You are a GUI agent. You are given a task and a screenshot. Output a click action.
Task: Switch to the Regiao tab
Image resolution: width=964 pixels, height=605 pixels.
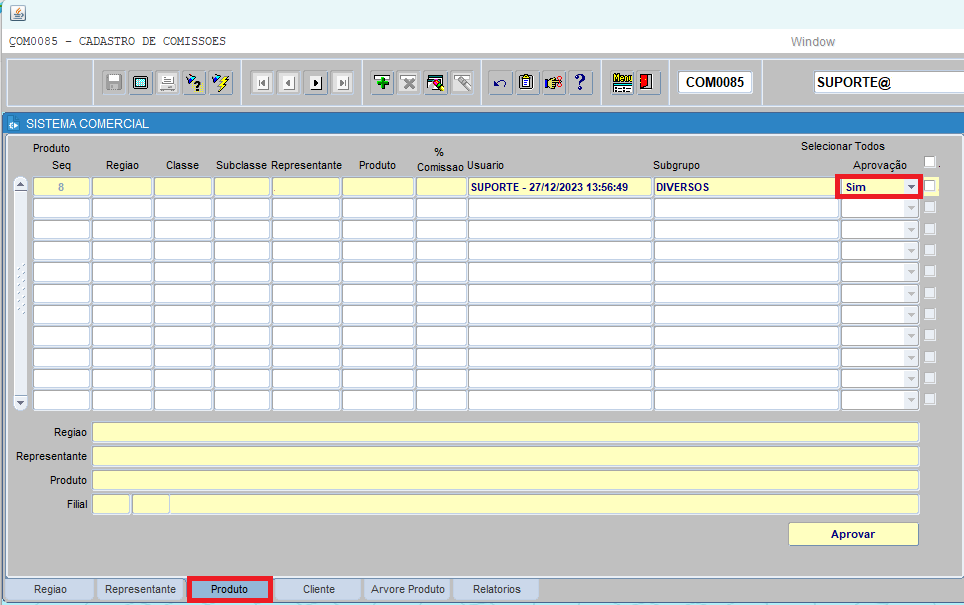click(50, 589)
